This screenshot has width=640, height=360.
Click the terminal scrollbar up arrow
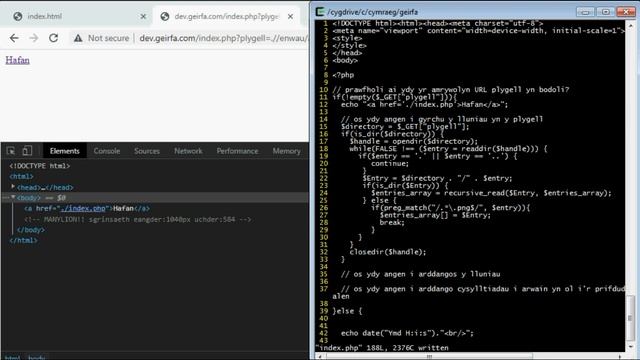click(630, 25)
